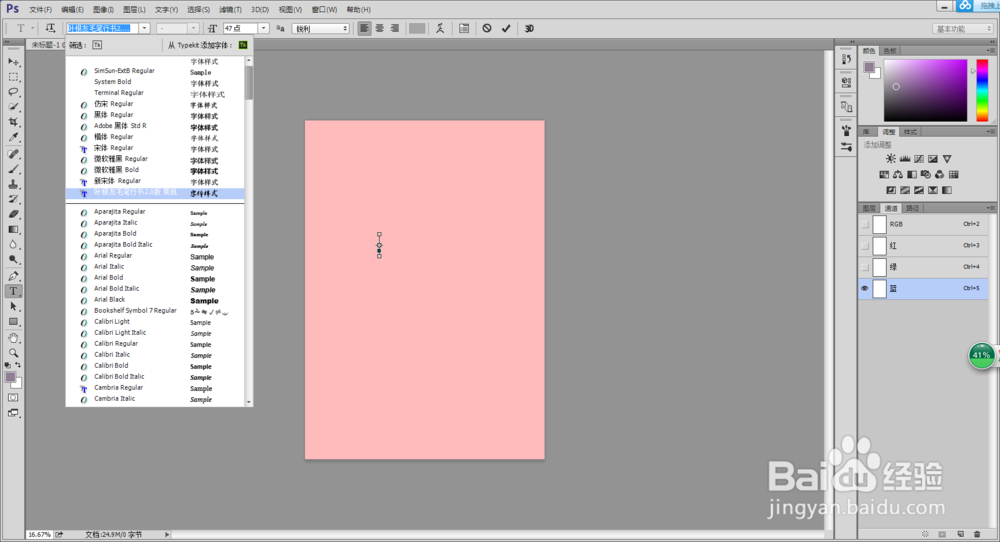1000x542 pixels.
Task: Change the screen mode
Action: [x=13, y=413]
